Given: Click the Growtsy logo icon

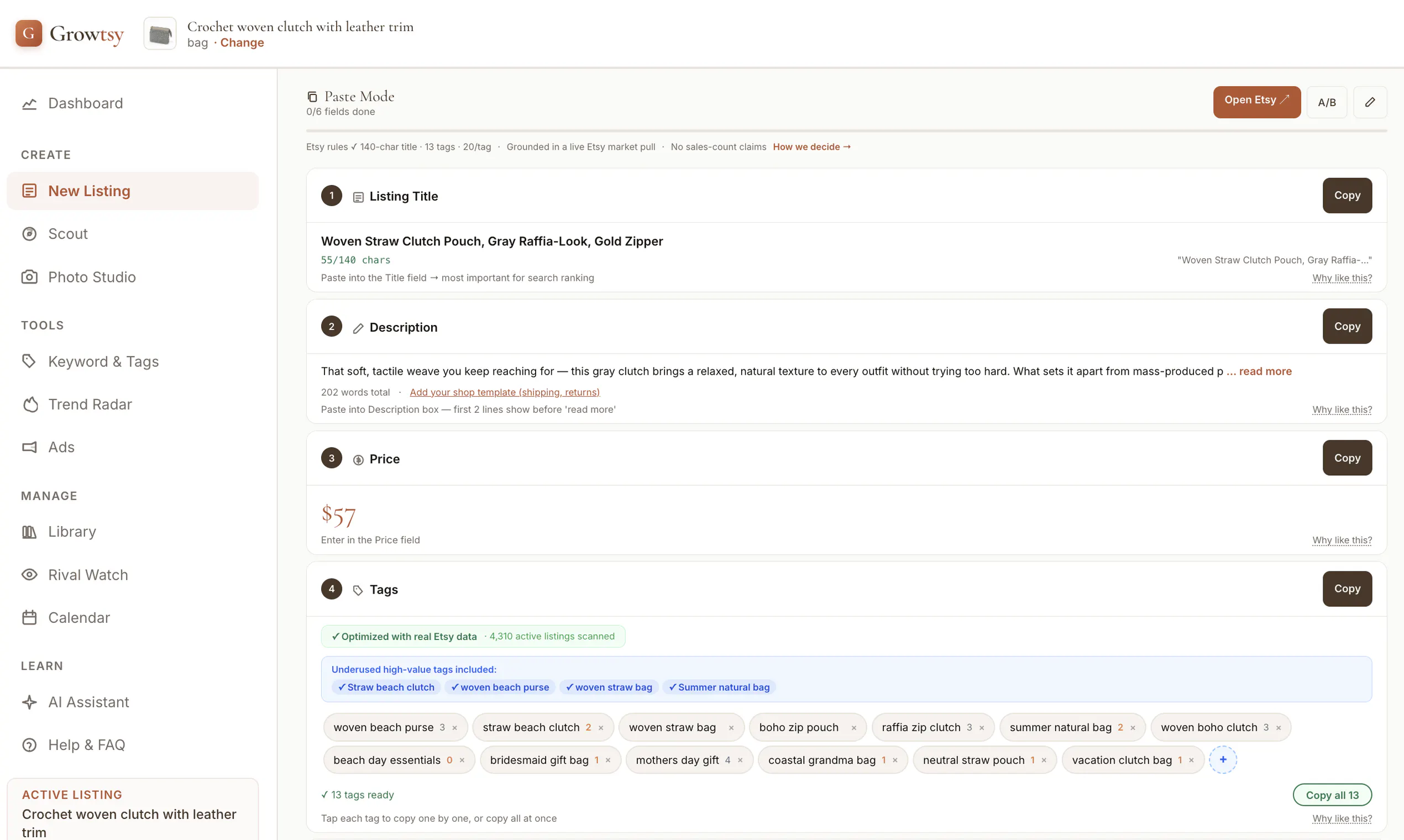Looking at the screenshot, I should click(x=28, y=33).
